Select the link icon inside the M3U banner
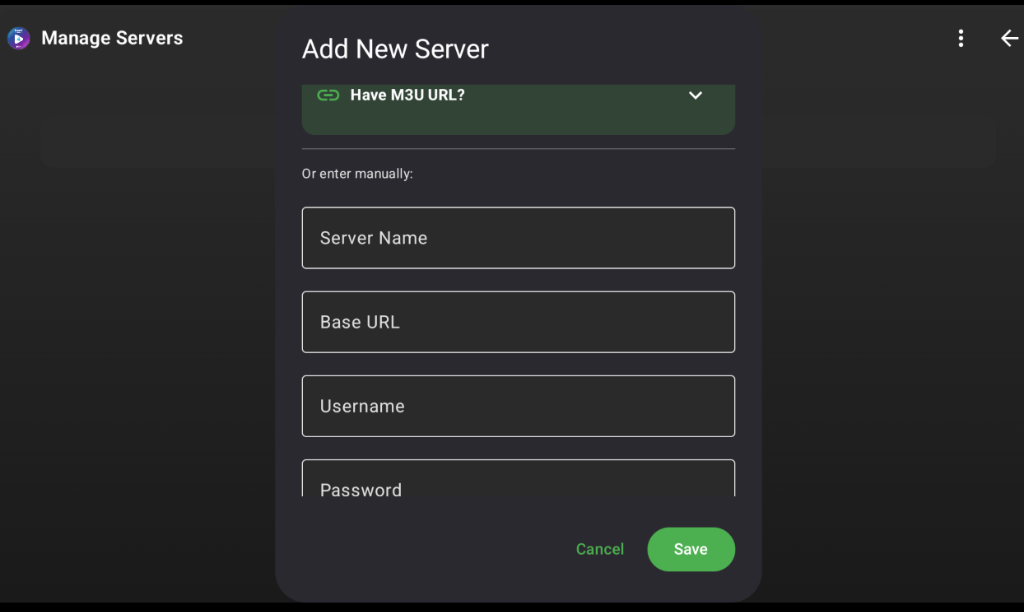The image size is (1024, 612). 329,95
